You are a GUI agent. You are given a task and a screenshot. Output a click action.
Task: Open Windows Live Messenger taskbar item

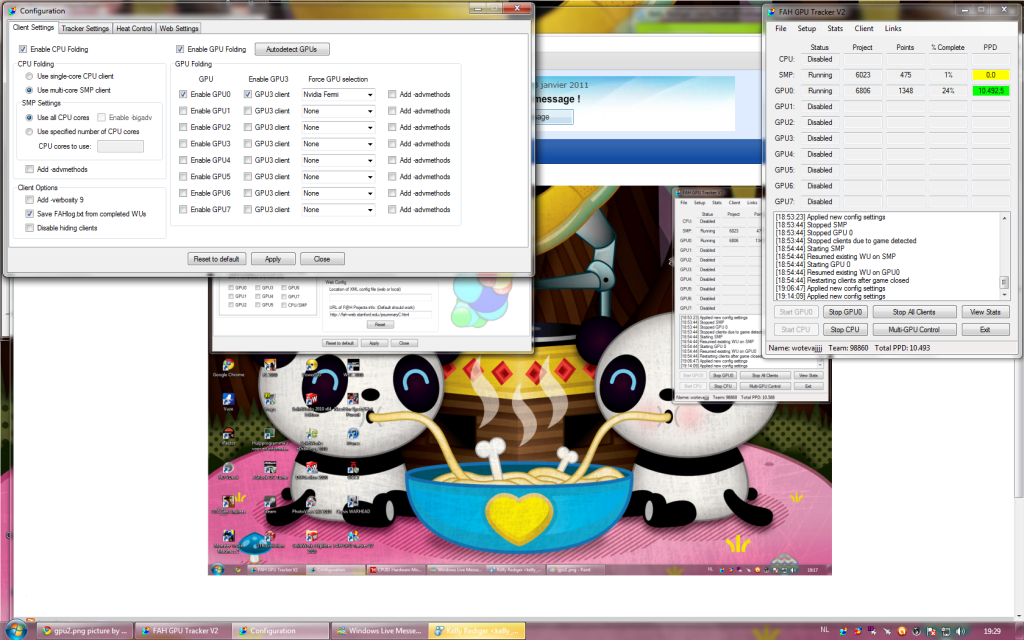[378, 631]
